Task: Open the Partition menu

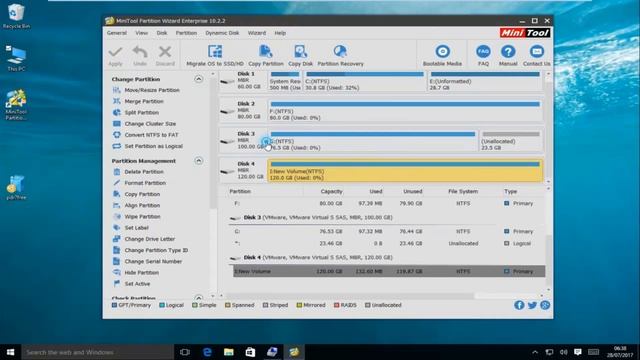Action: click(186, 33)
